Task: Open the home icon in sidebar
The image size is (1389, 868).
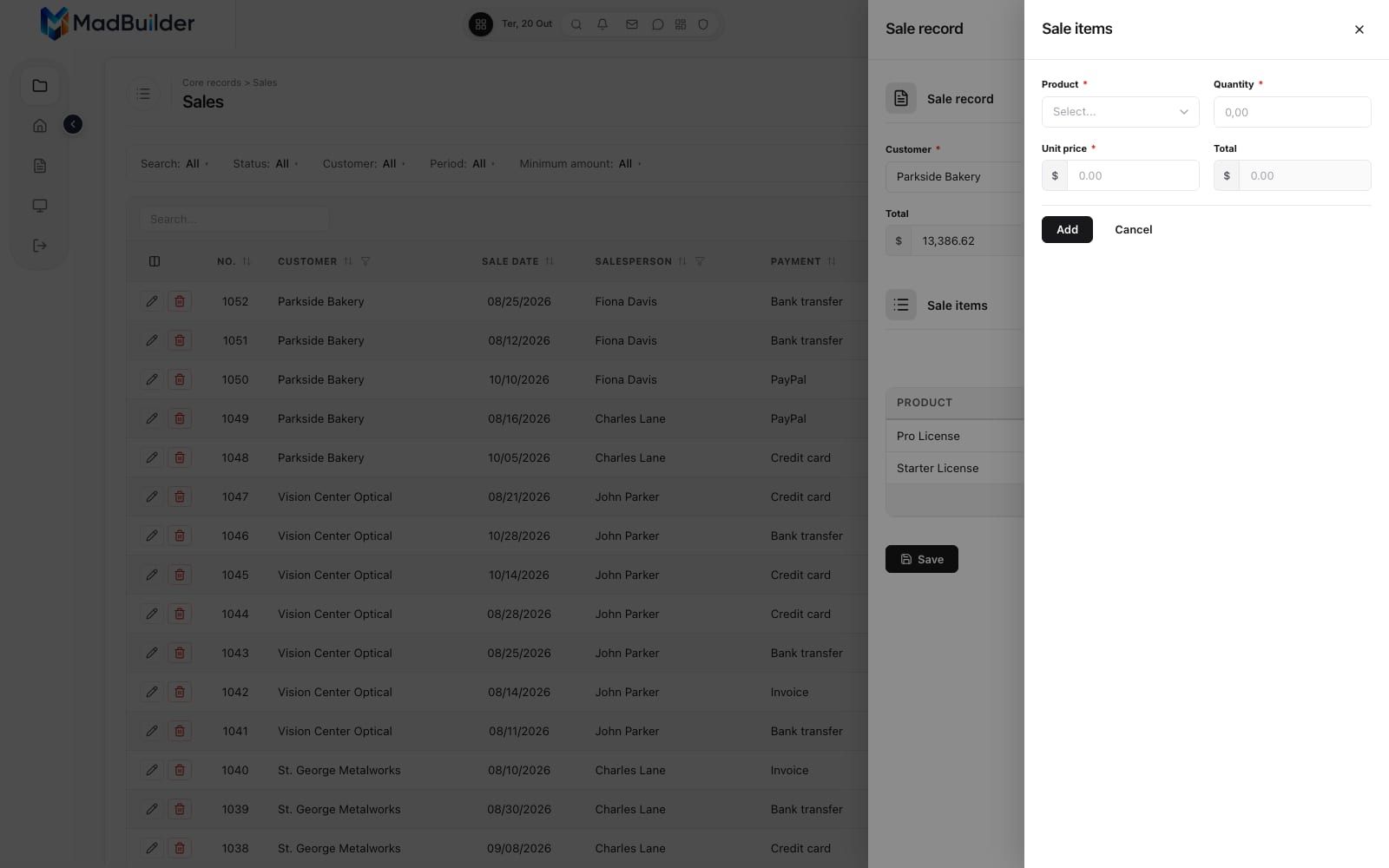Action: (x=40, y=126)
